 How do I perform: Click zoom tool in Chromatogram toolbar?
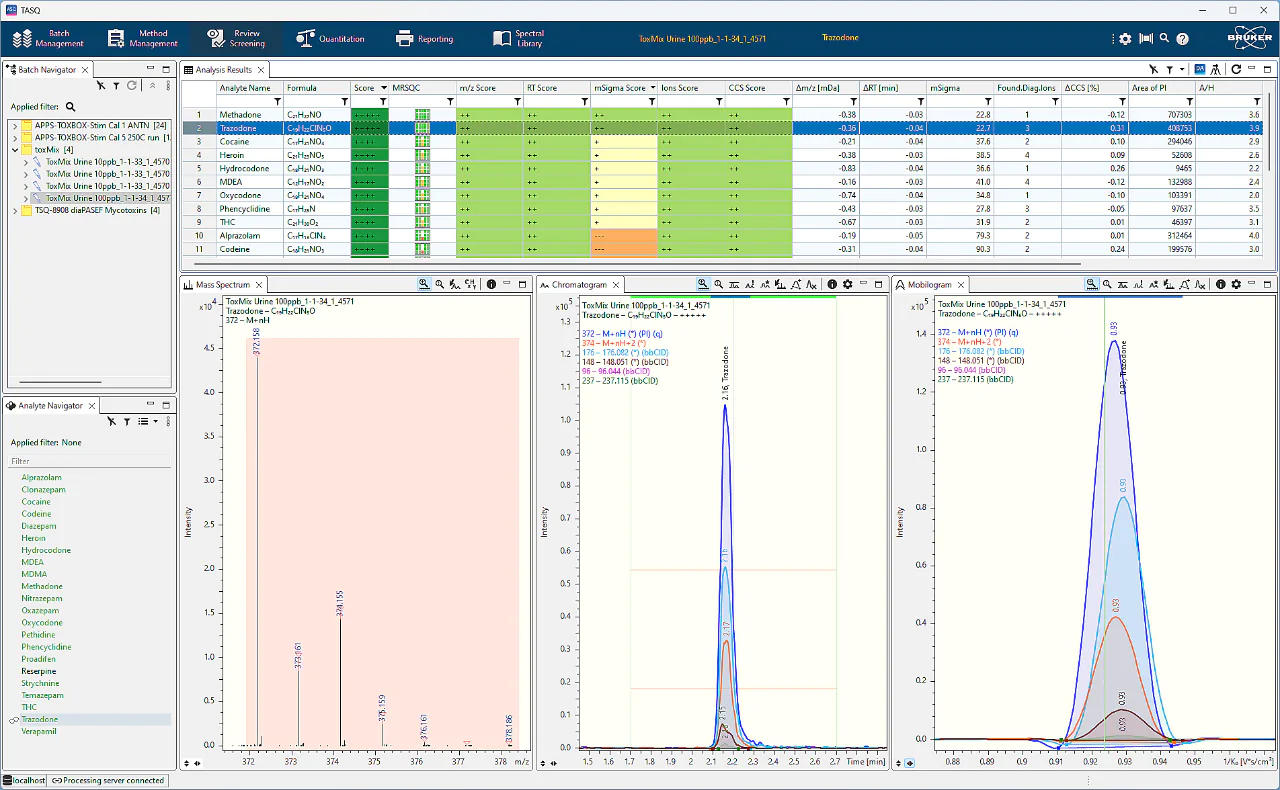pyautogui.click(x=703, y=285)
